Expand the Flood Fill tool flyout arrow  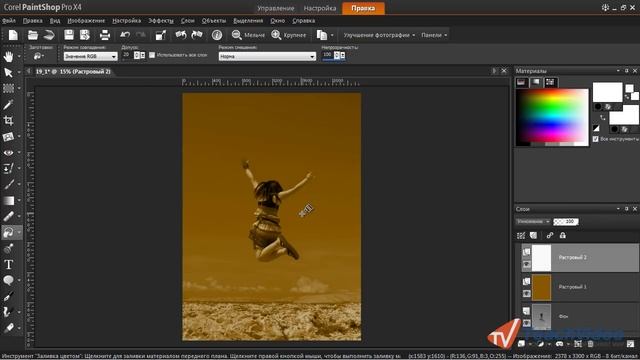coord(19,233)
